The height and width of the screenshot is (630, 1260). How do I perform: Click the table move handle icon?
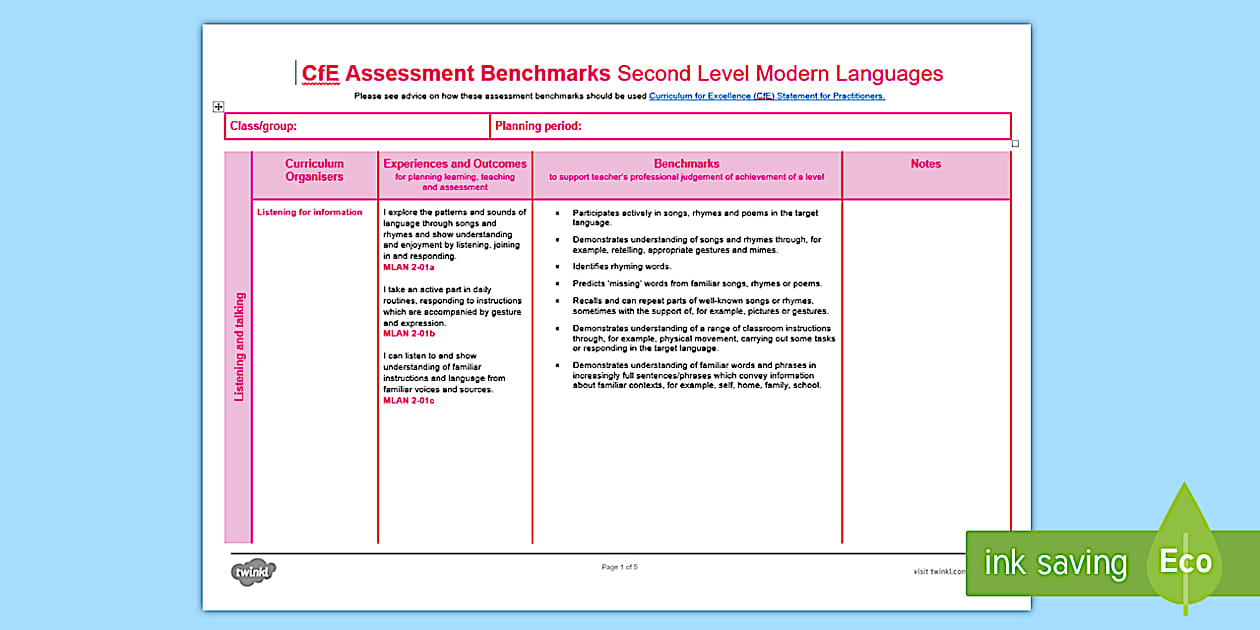click(x=218, y=105)
